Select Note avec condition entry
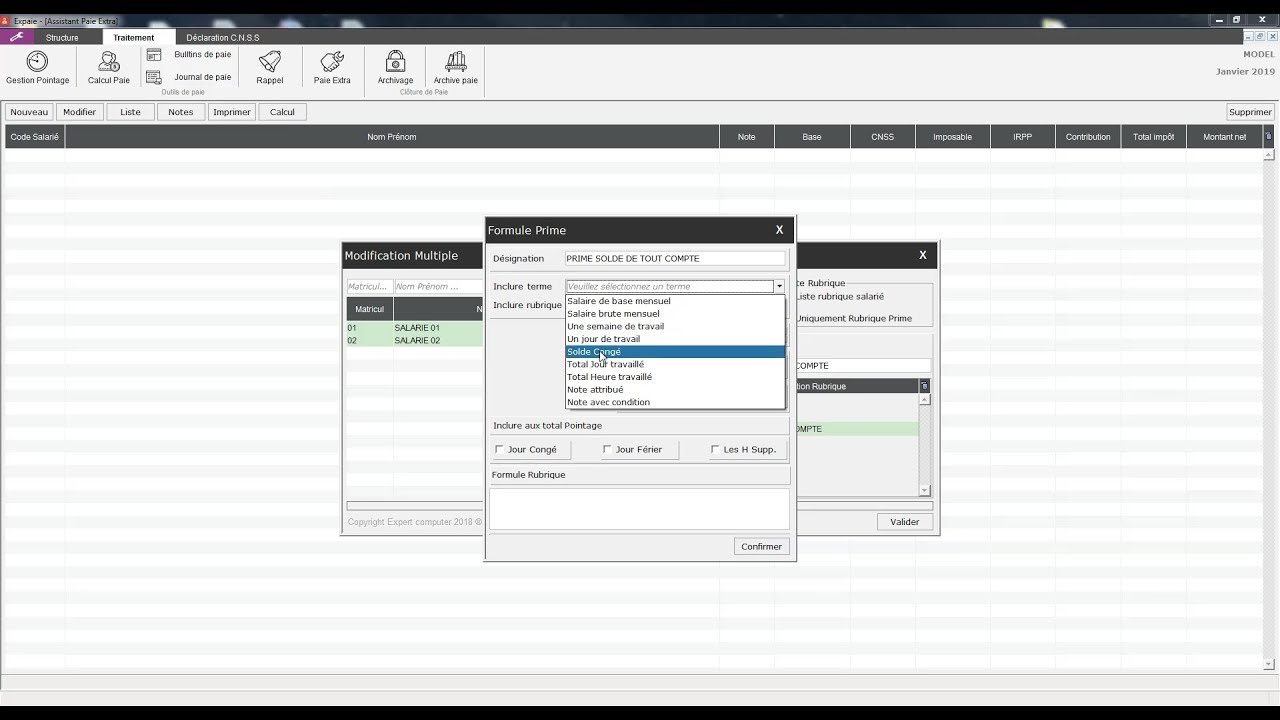 [x=675, y=402]
